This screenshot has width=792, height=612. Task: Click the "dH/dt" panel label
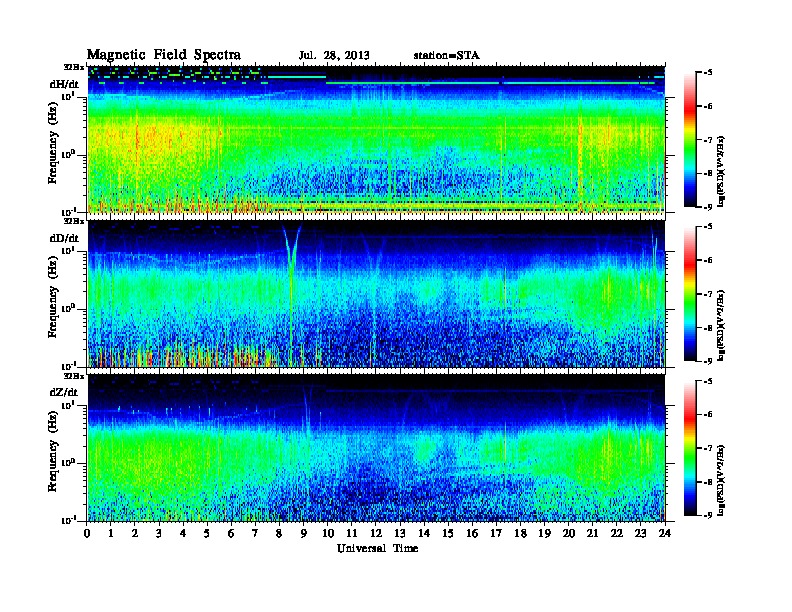pos(64,84)
